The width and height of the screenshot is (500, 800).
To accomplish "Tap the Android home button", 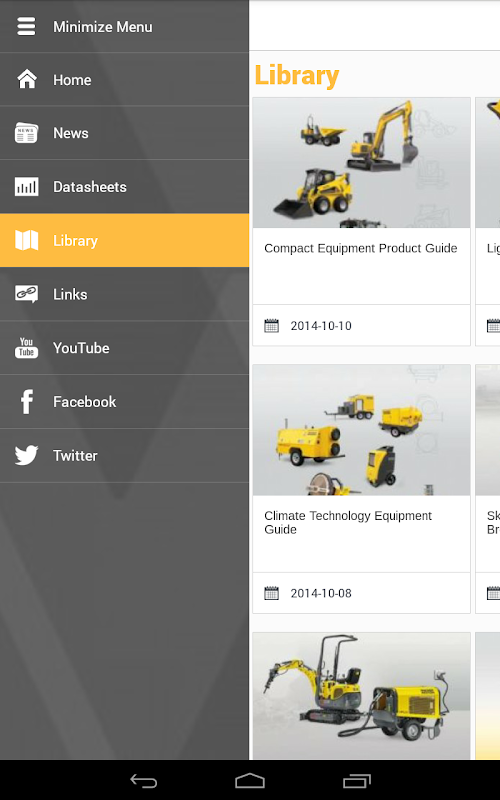I will [x=250, y=781].
